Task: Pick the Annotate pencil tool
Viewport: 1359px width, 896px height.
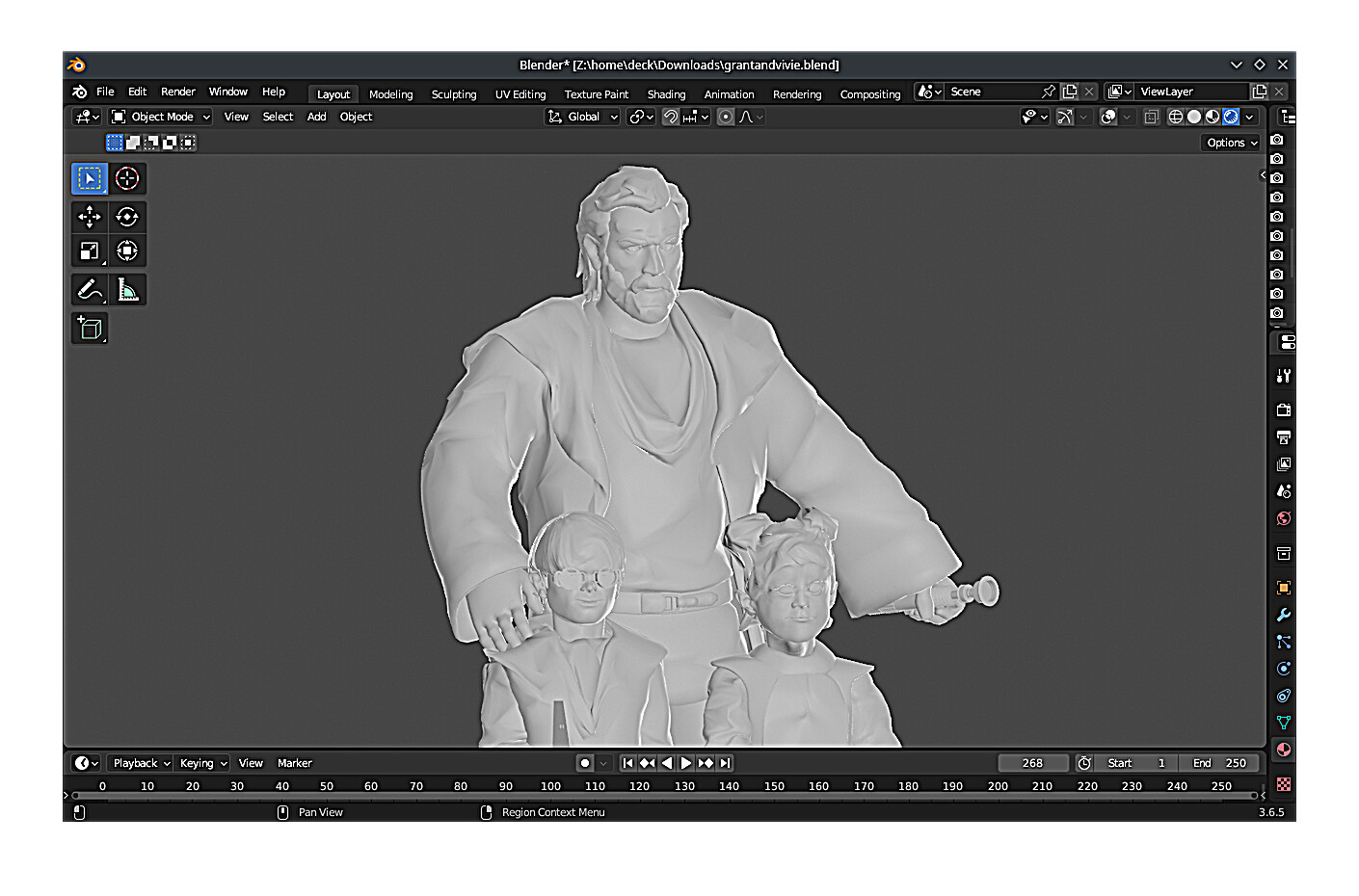Action: click(90, 290)
